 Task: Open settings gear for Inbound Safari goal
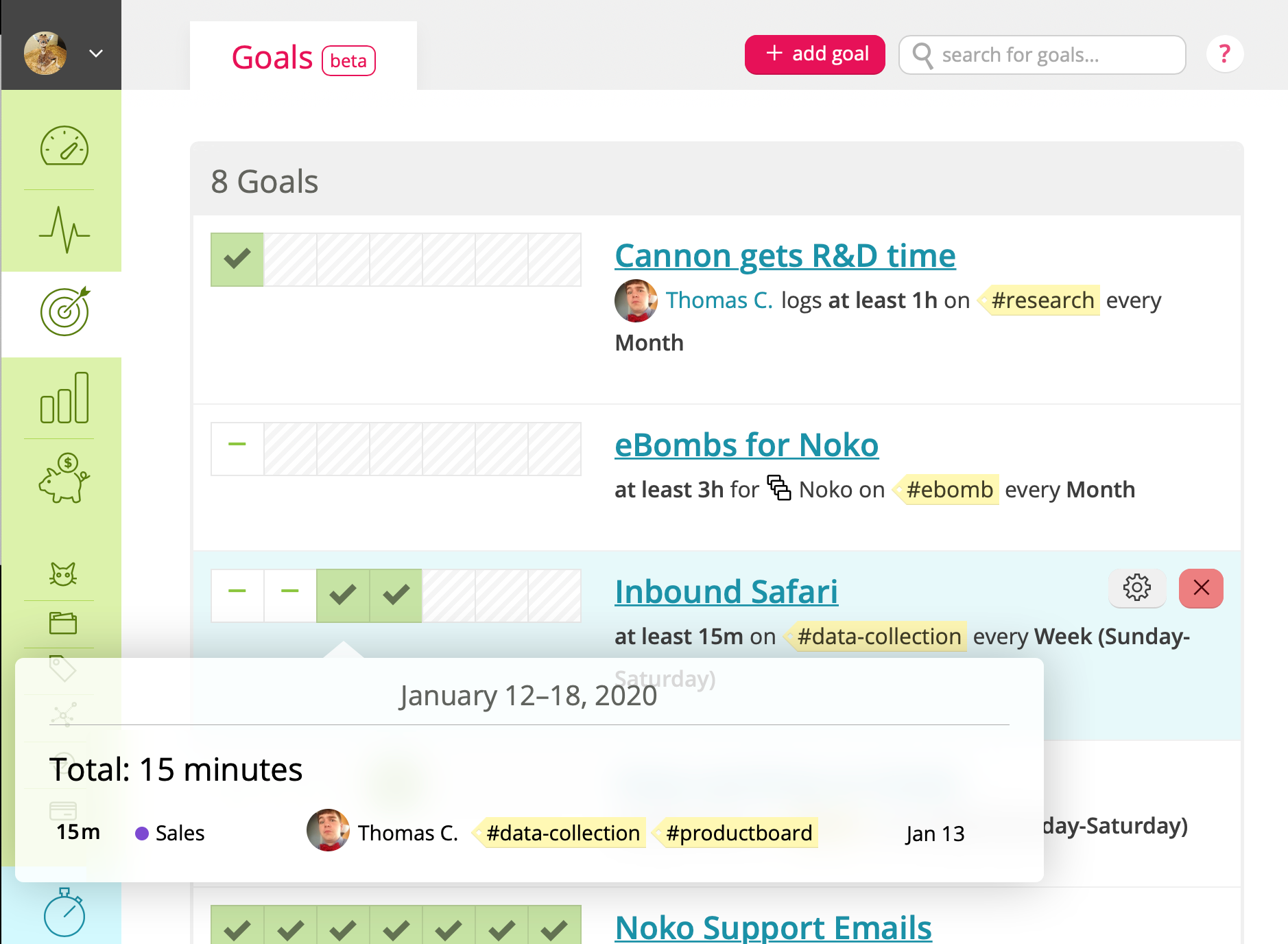point(1137,588)
